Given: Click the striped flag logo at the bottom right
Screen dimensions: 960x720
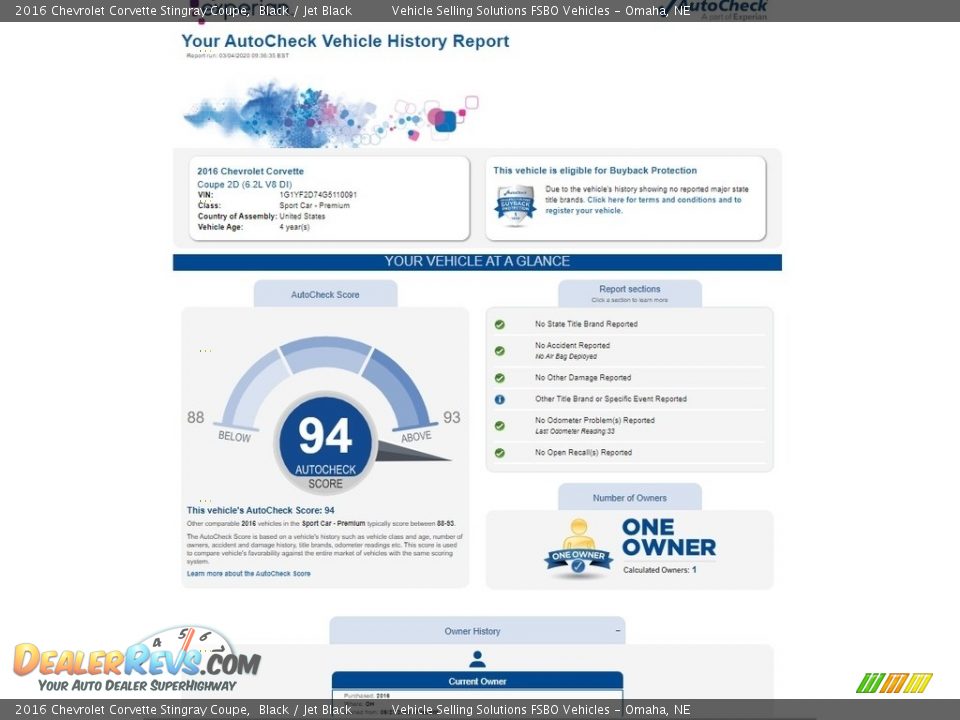Looking at the screenshot, I should pyautogui.click(x=894, y=683).
